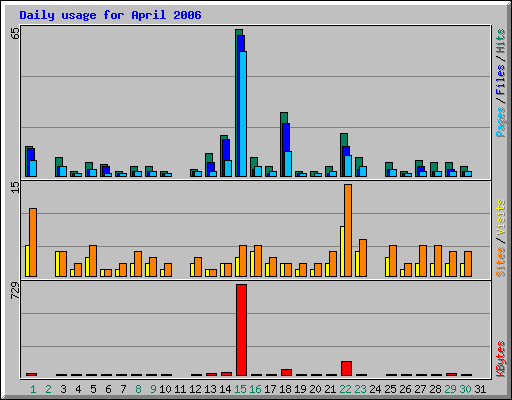Select the yellow Sites bar for day 16
This screenshot has height=400, width=512.
252,264
